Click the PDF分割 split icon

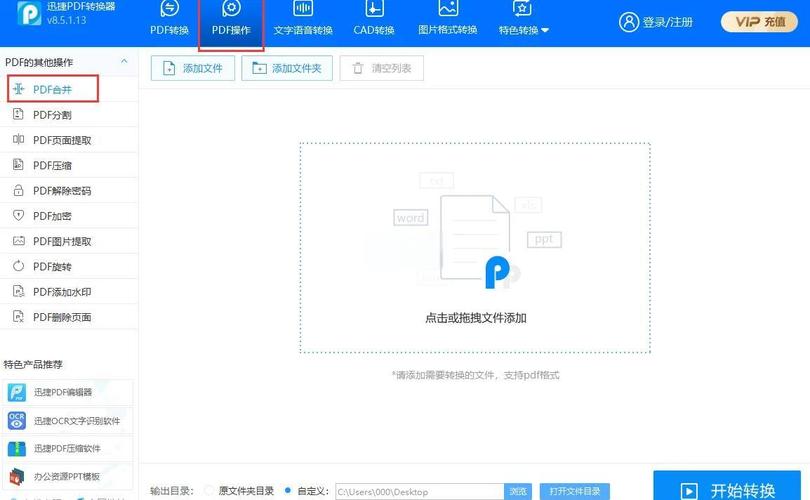click(x=19, y=114)
